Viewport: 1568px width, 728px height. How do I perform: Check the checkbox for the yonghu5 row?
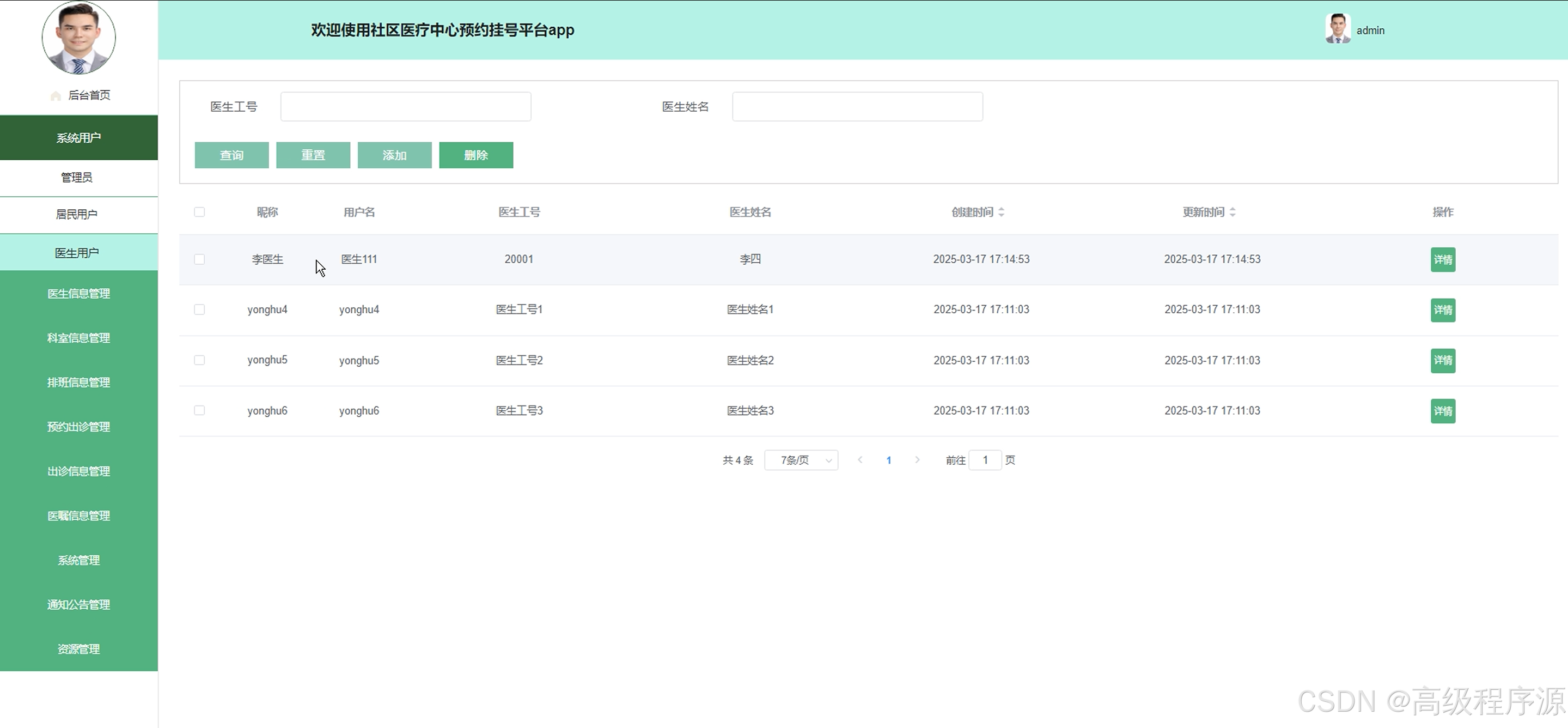[199, 360]
